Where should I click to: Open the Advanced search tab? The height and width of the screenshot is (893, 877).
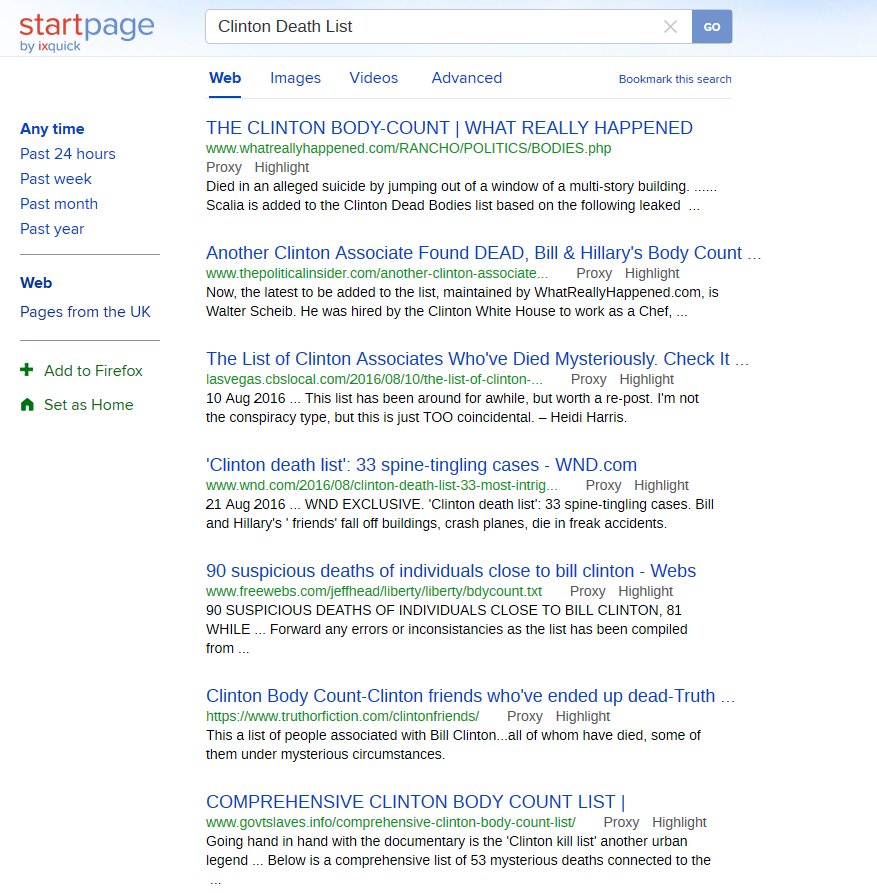coord(466,78)
